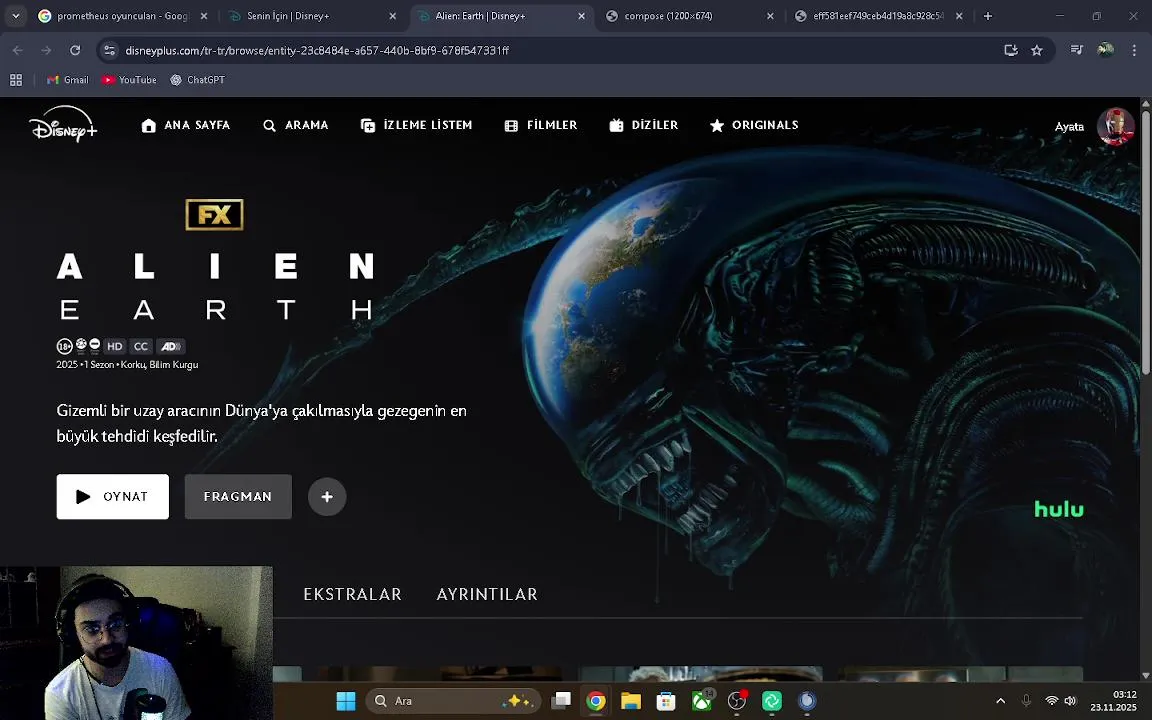Open ARAMA search page
Viewport: 1152px width, 720px height.
coord(295,126)
